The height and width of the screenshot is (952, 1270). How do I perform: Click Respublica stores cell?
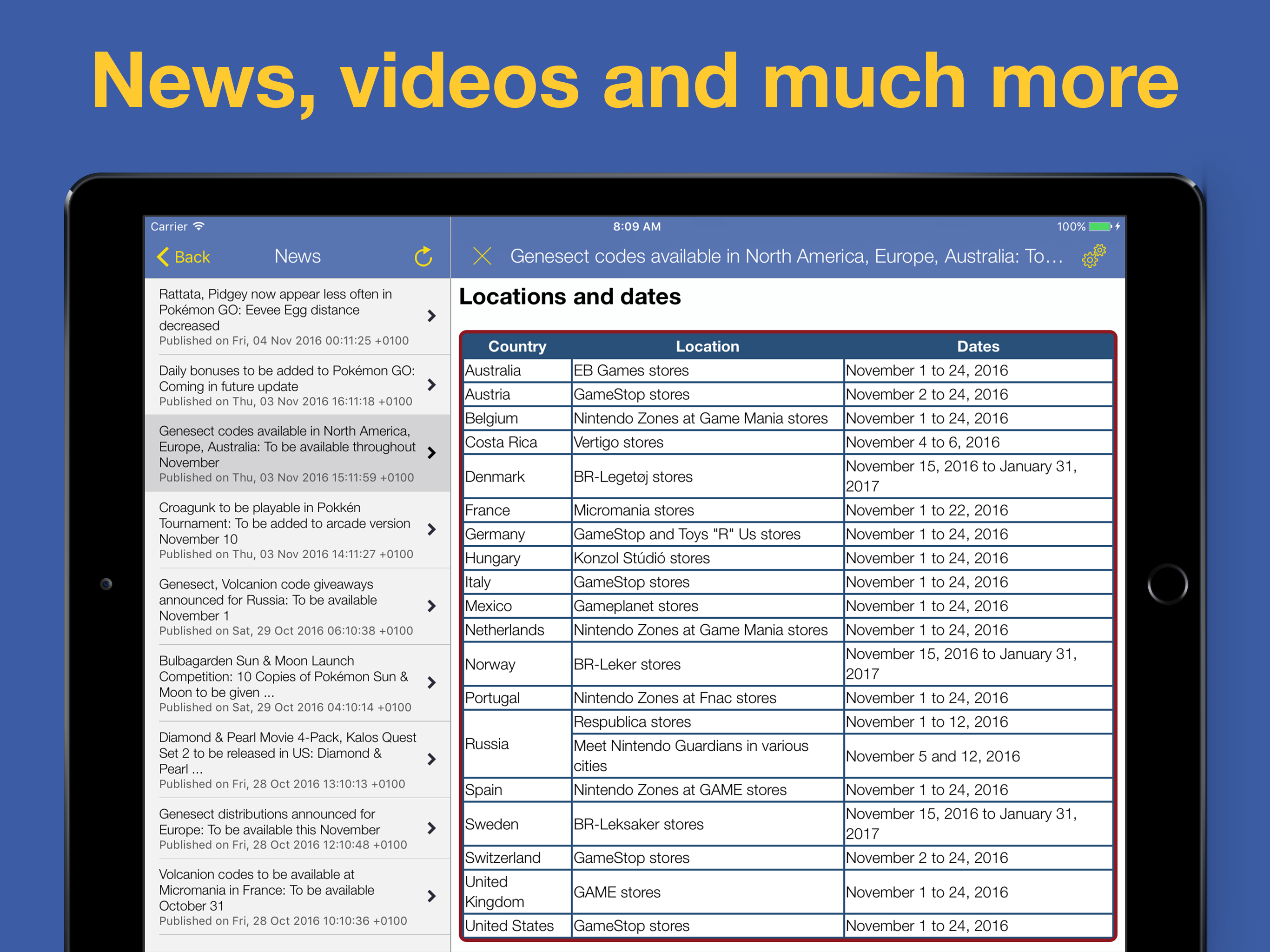pyautogui.click(x=708, y=722)
